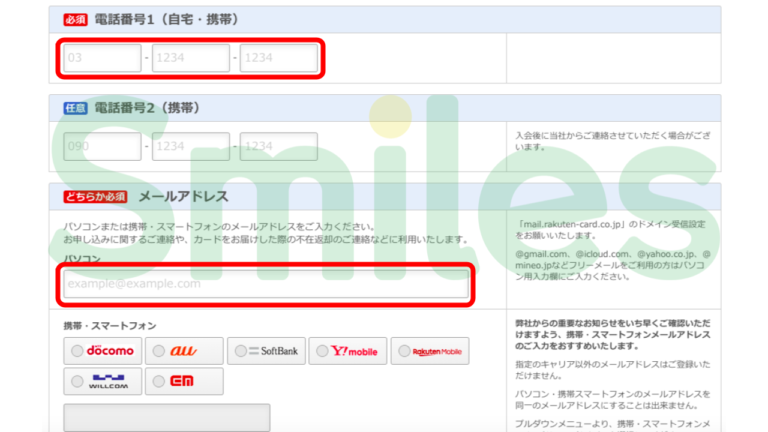The height and width of the screenshot is (432, 768).
Task: Click the gray mobile email field below carriers
Action: 167,417
